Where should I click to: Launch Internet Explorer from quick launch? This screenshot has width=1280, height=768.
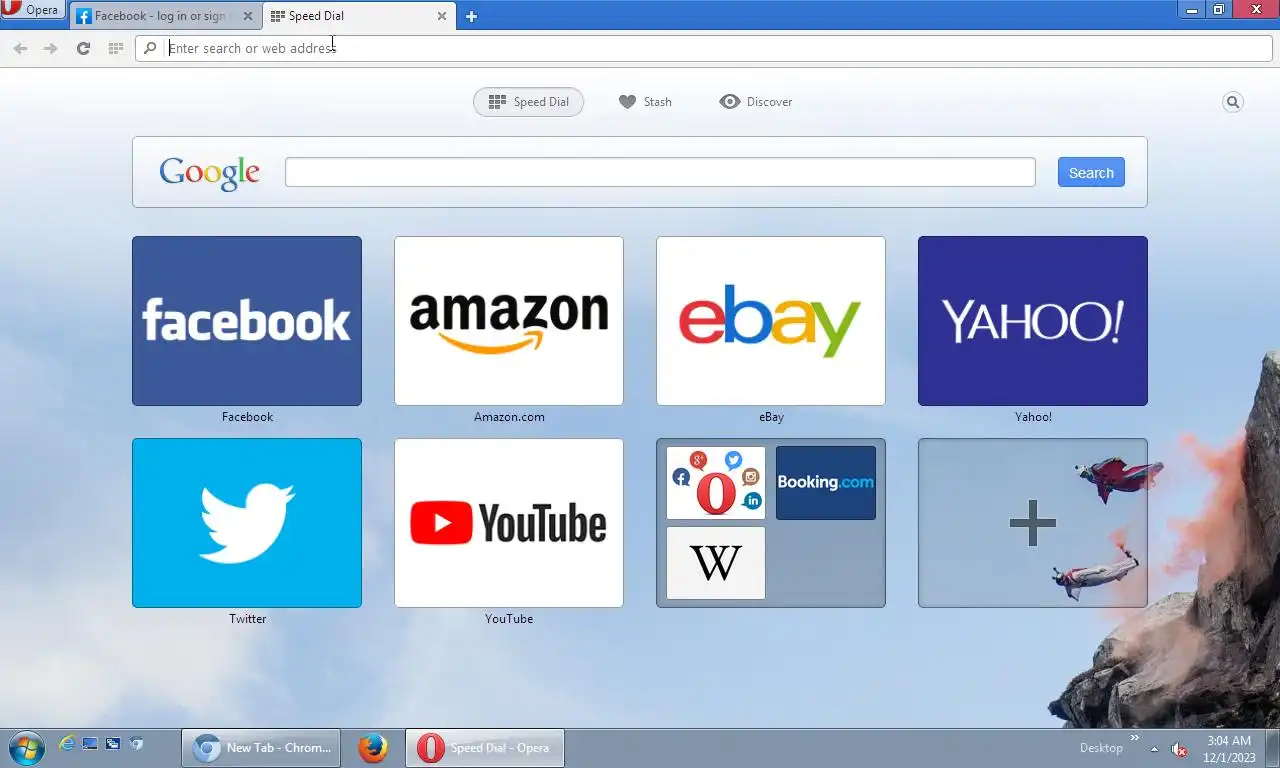coord(67,743)
